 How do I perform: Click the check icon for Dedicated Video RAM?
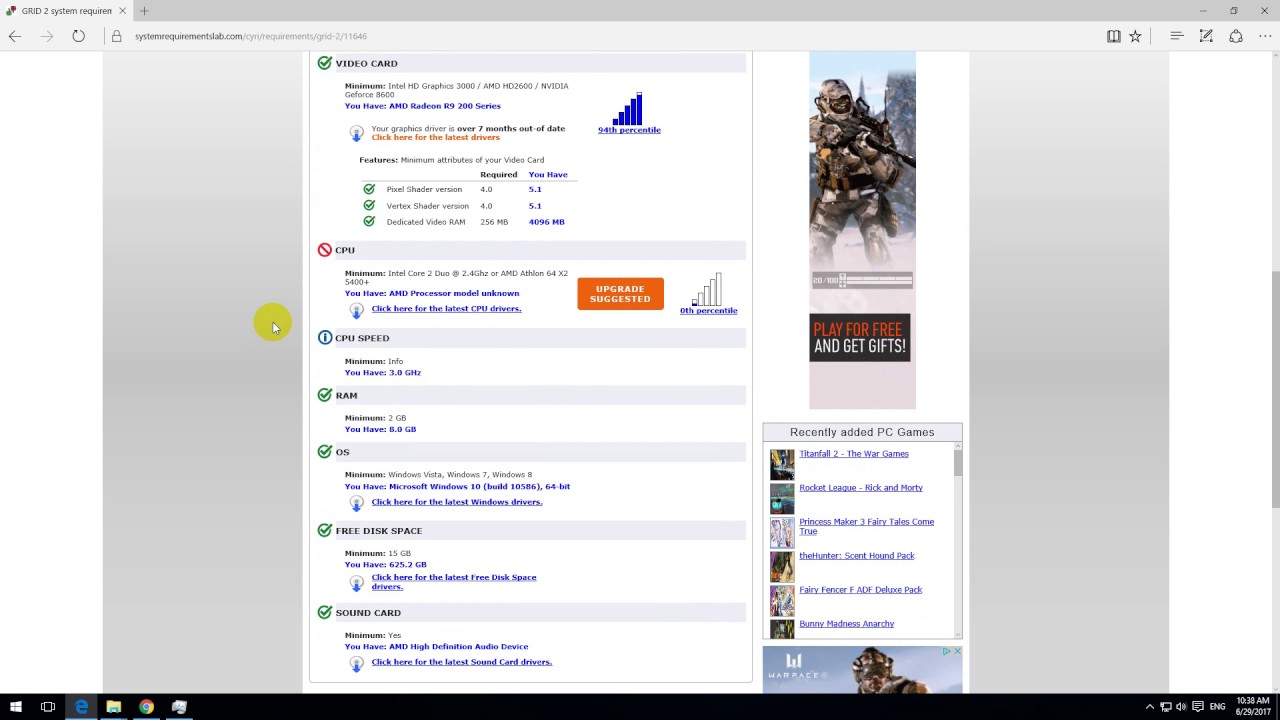369,221
